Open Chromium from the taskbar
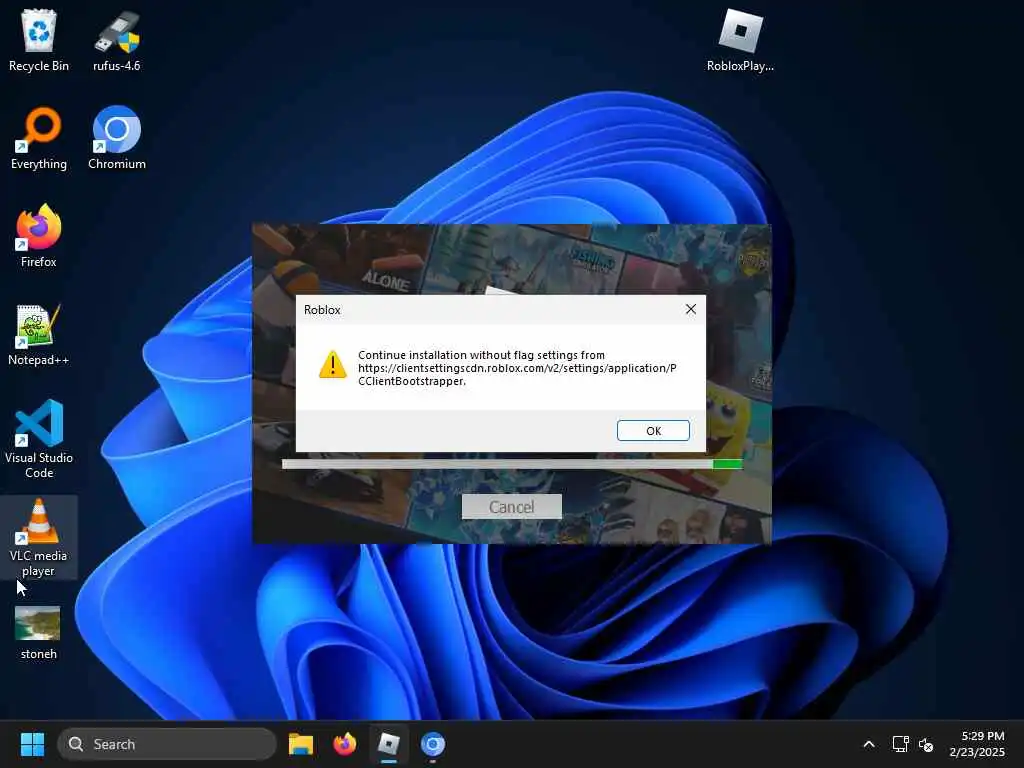Image resolution: width=1024 pixels, height=768 pixels. pyautogui.click(x=432, y=744)
